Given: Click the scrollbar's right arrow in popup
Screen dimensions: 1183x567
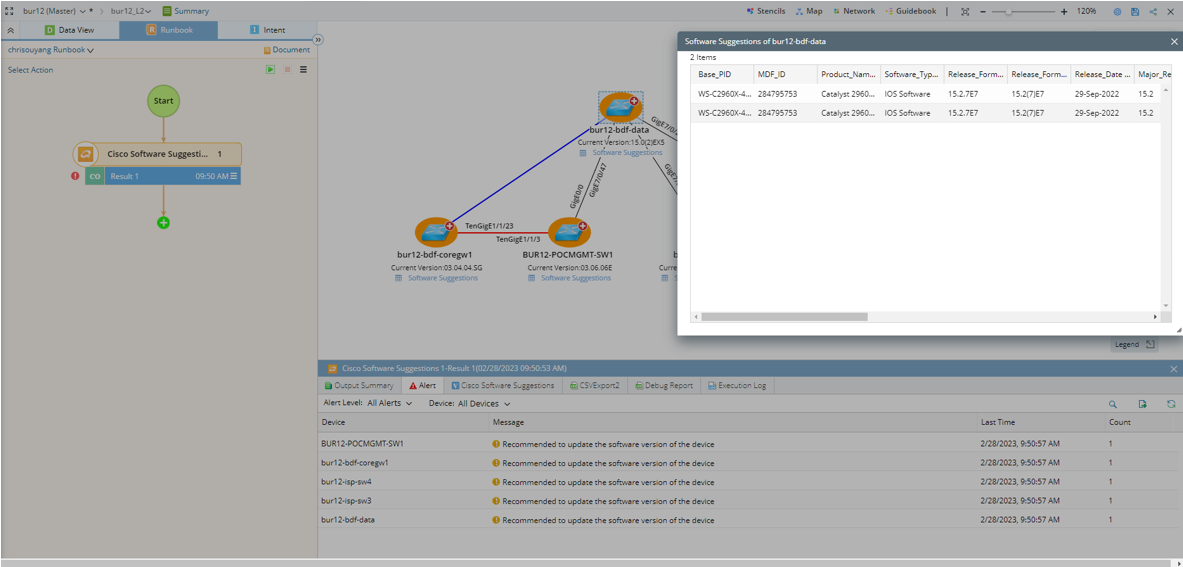Looking at the screenshot, I should click(1154, 317).
